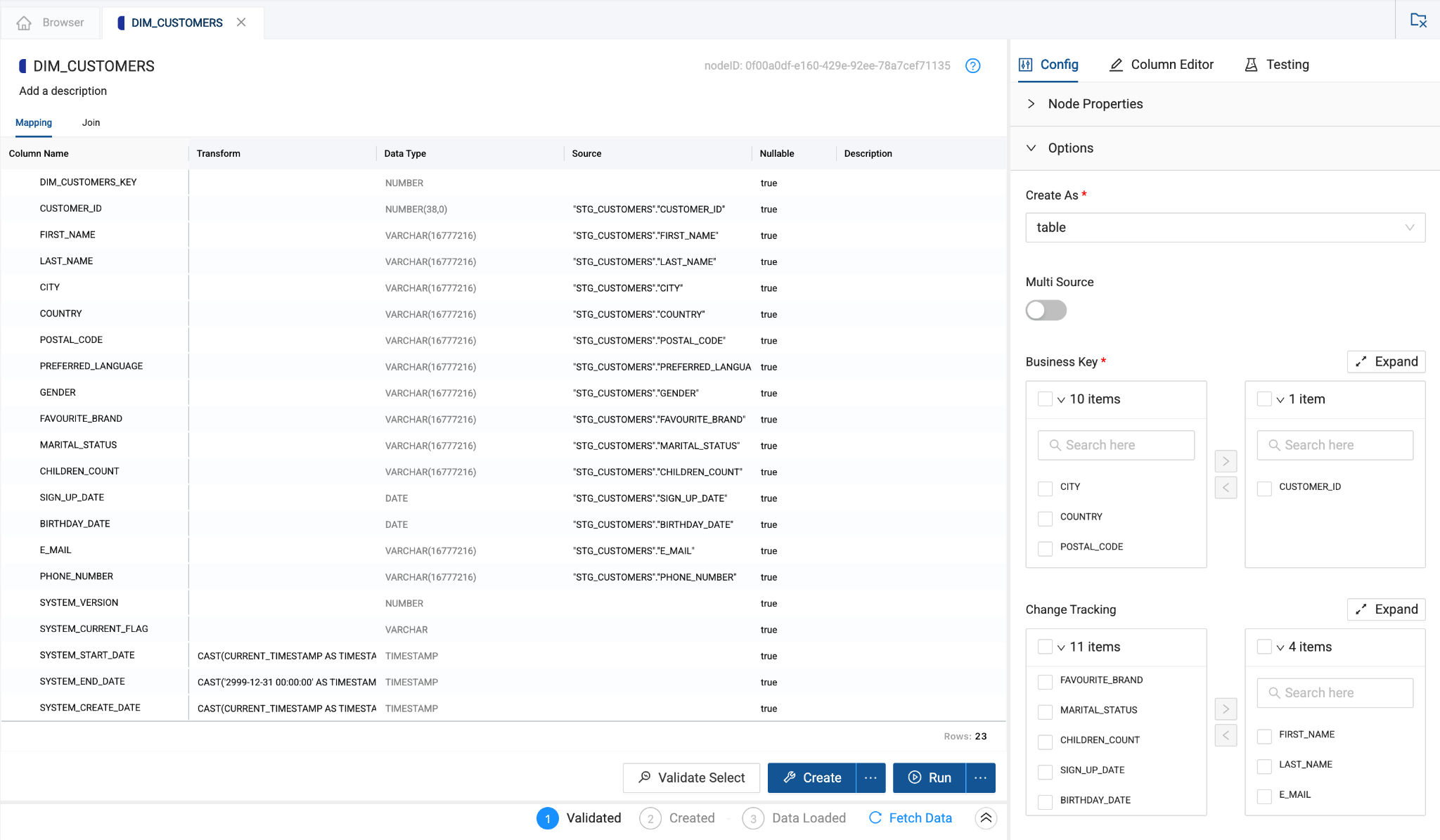The image size is (1440, 840).
Task: Click the Validate Select button
Action: pyautogui.click(x=691, y=777)
